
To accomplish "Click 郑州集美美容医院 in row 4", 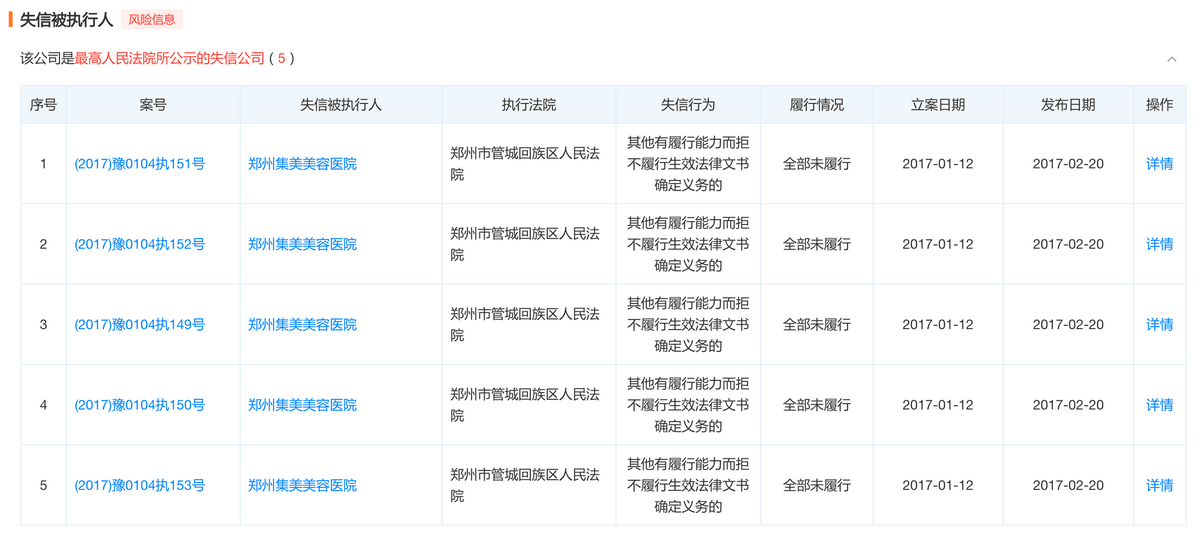I will pos(302,405).
